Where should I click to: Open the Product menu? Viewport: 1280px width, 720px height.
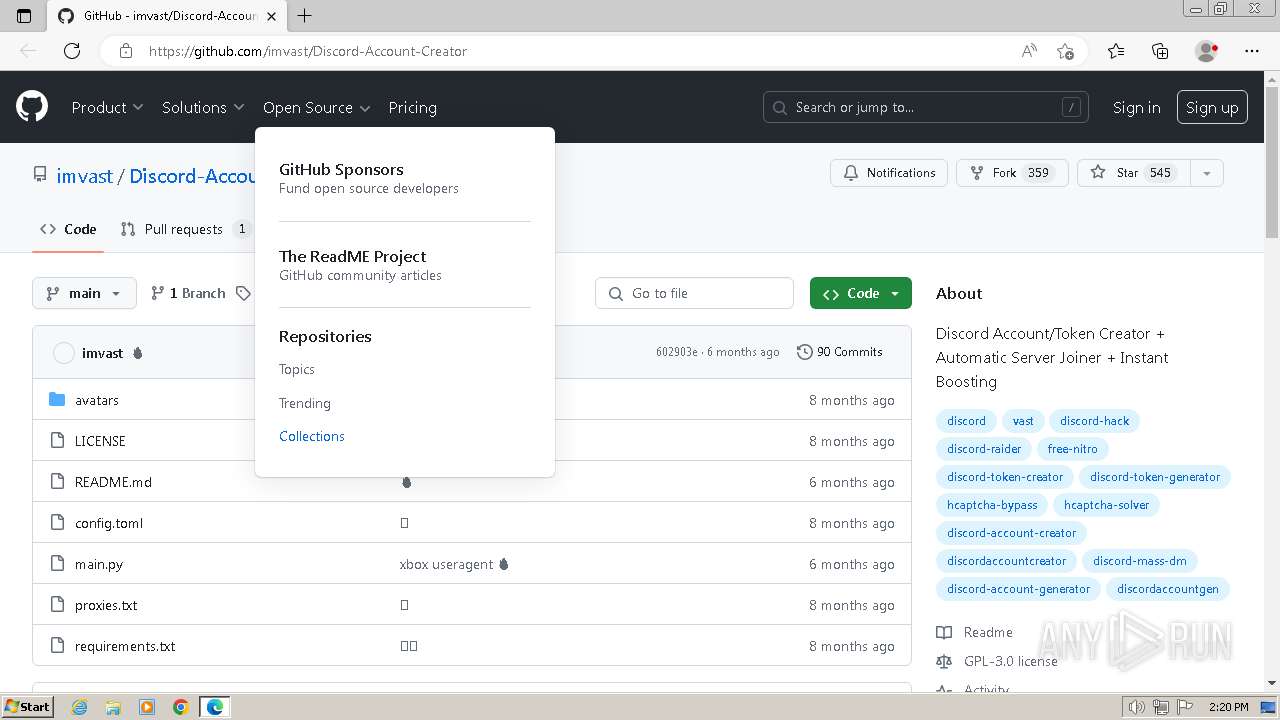[107, 107]
